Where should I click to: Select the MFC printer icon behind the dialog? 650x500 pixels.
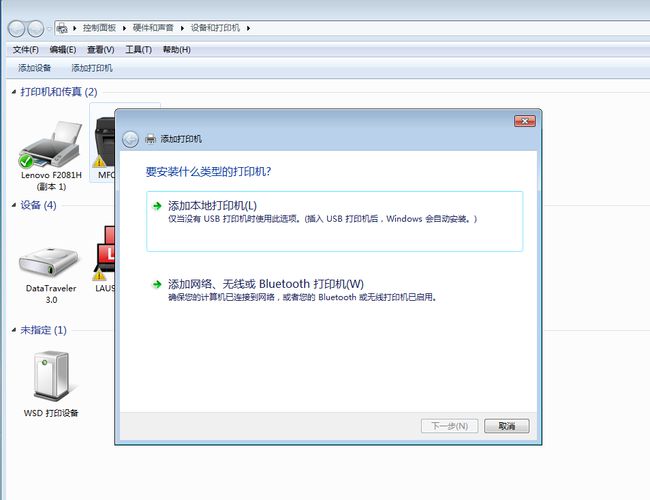click(x=104, y=143)
